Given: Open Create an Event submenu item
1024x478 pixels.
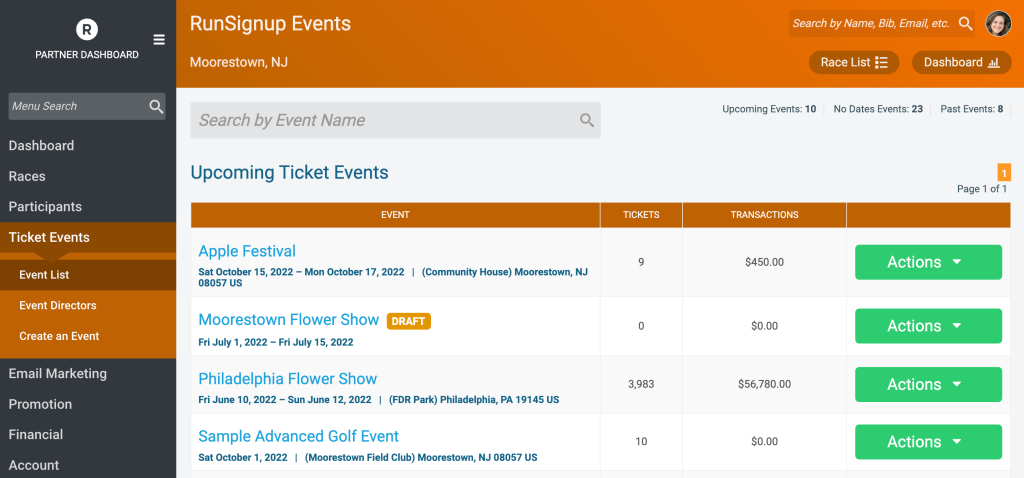Looking at the screenshot, I should pyautogui.click(x=59, y=336).
